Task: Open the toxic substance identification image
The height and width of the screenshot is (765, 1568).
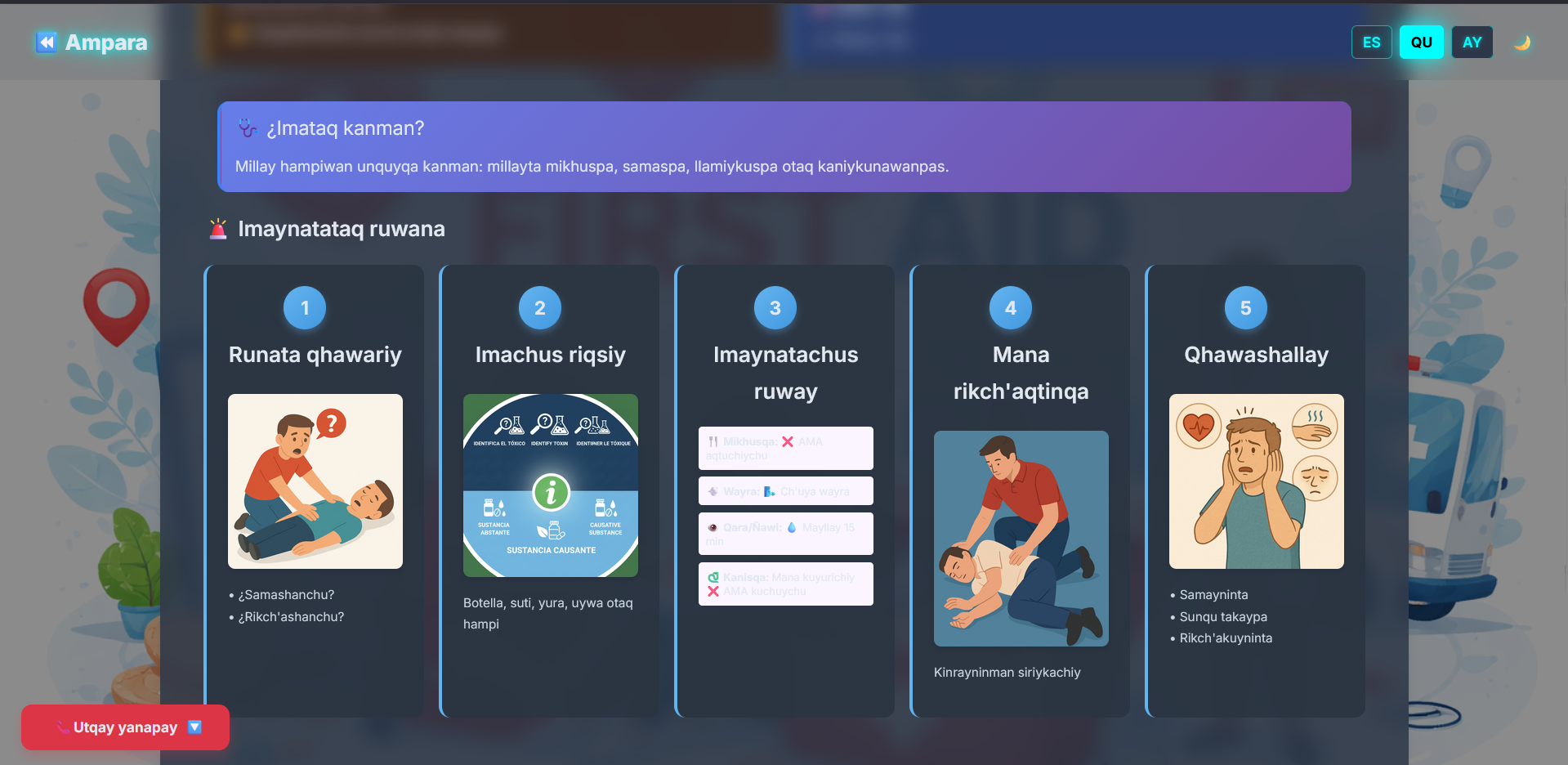Action: [551, 485]
